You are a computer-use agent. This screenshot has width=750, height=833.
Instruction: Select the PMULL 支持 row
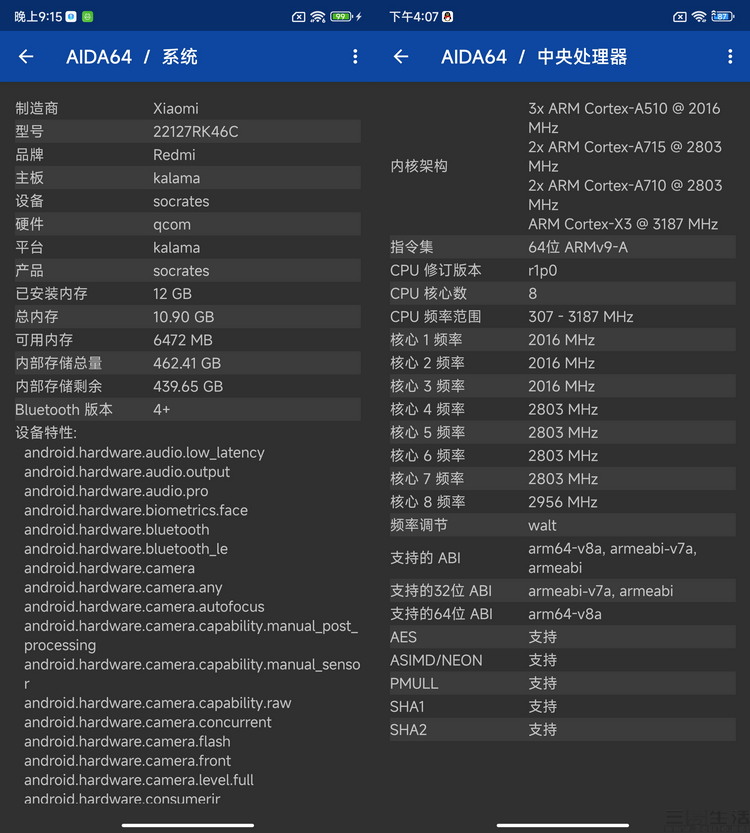pyautogui.click(x=562, y=683)
